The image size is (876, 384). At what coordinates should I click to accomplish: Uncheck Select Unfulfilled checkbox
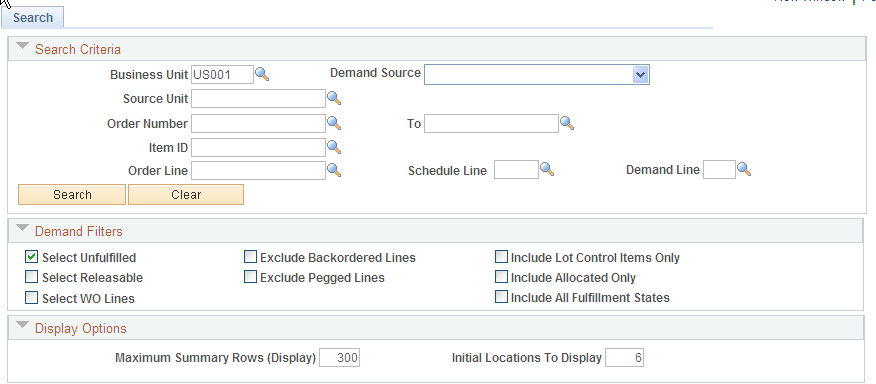click(31, 257)
